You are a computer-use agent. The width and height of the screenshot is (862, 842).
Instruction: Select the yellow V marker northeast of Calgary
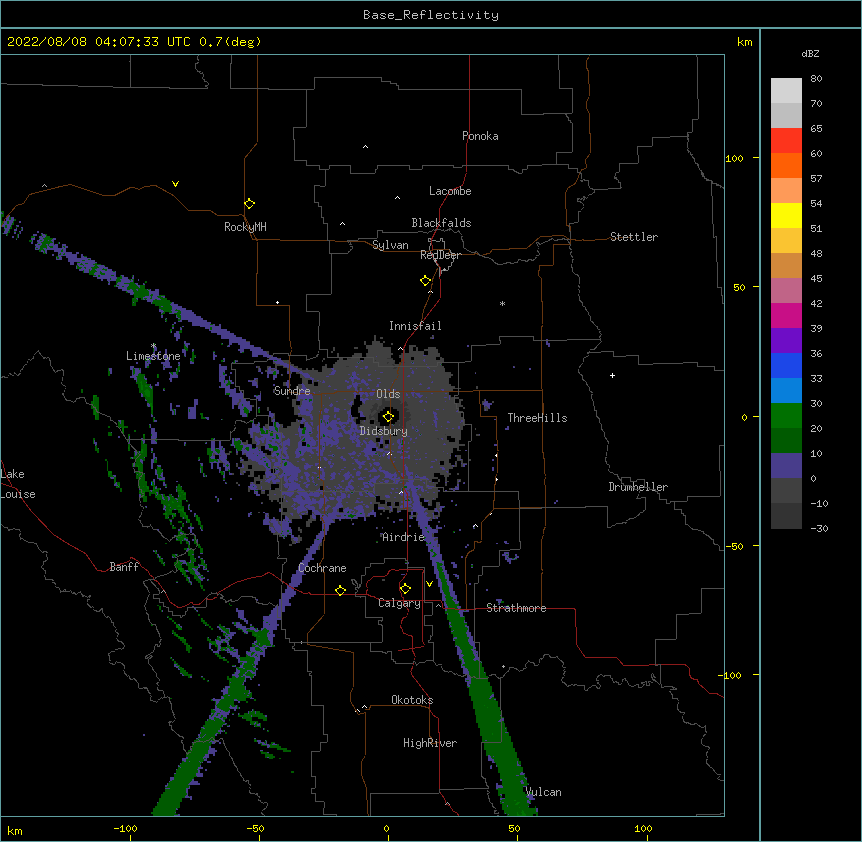(x=429, y=584)
